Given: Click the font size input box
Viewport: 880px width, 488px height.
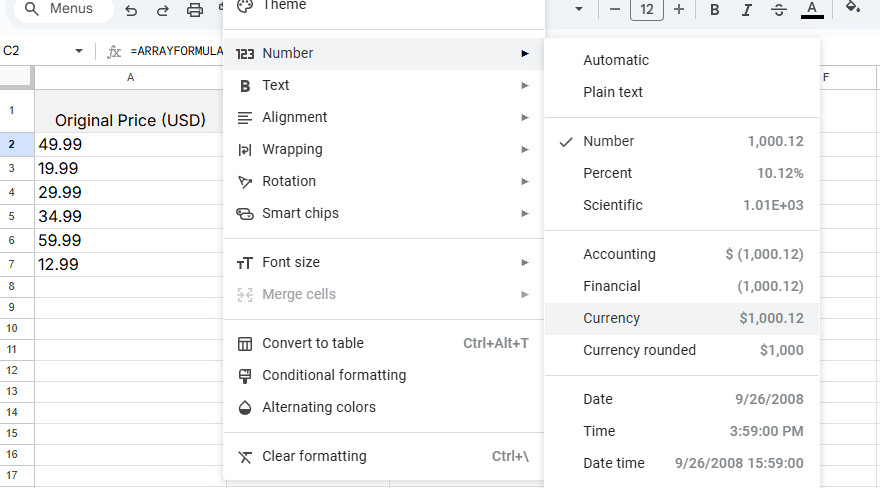Looking at the screenshot, I should [x=647, y=10].
